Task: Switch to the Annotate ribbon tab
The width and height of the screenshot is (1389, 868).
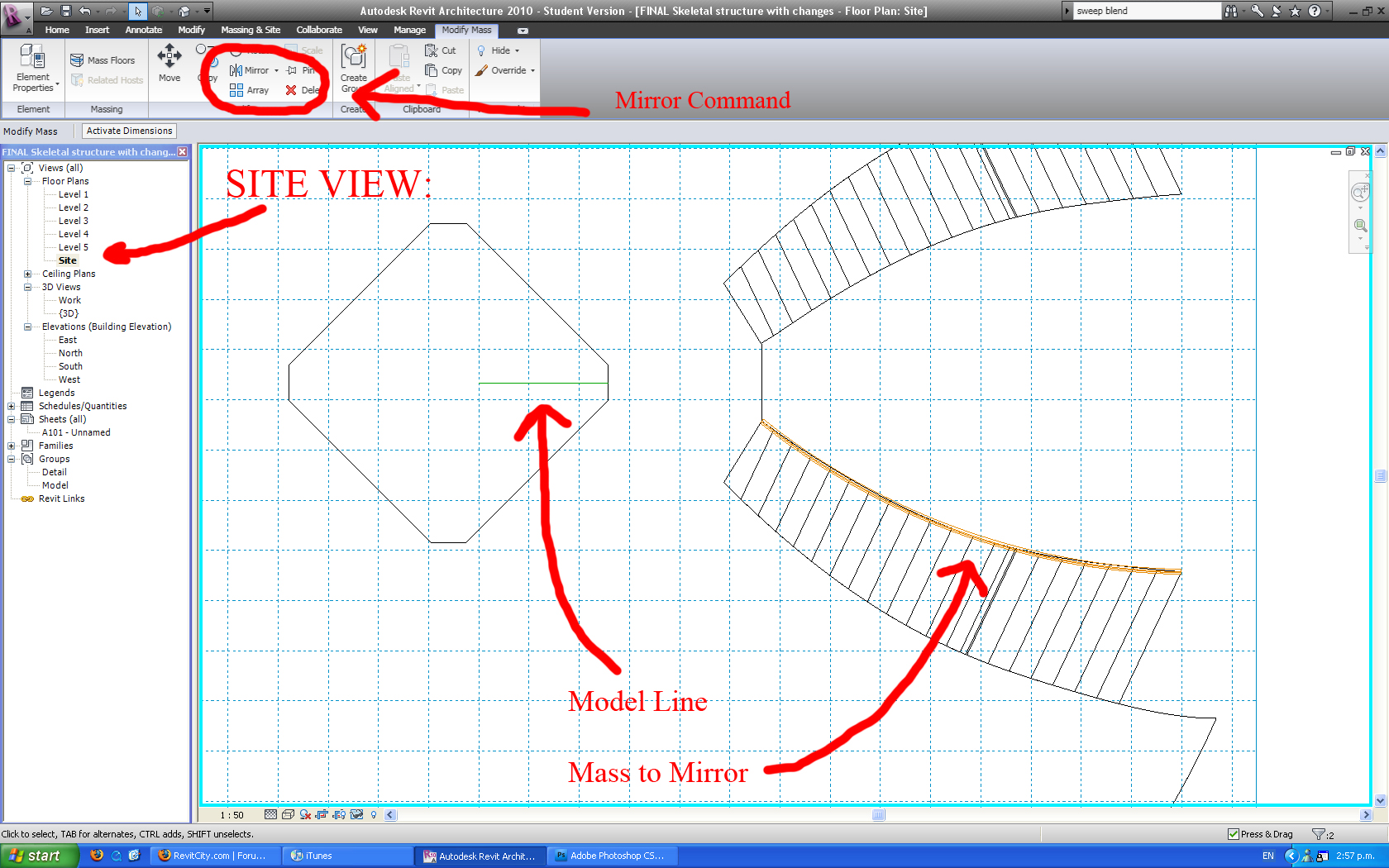Action: point(144,30)
